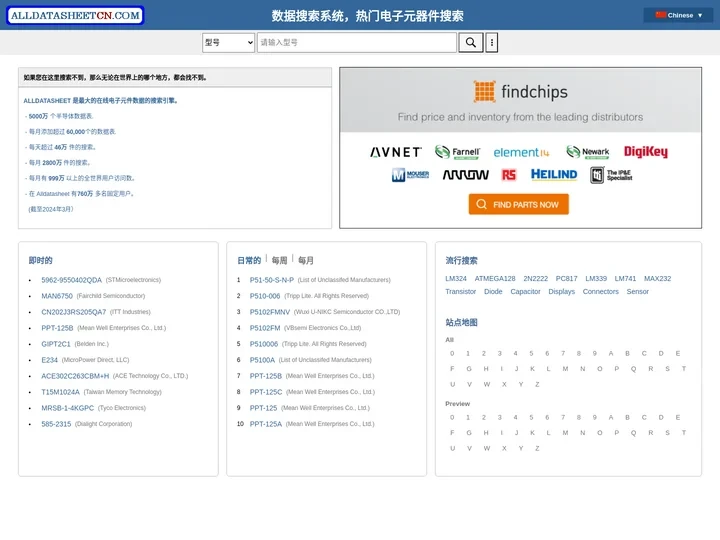Open ranked part P51-50-S-N-P
Image resolution: width=720 pixels, height=540 pixels.
[x=272, y=280]
